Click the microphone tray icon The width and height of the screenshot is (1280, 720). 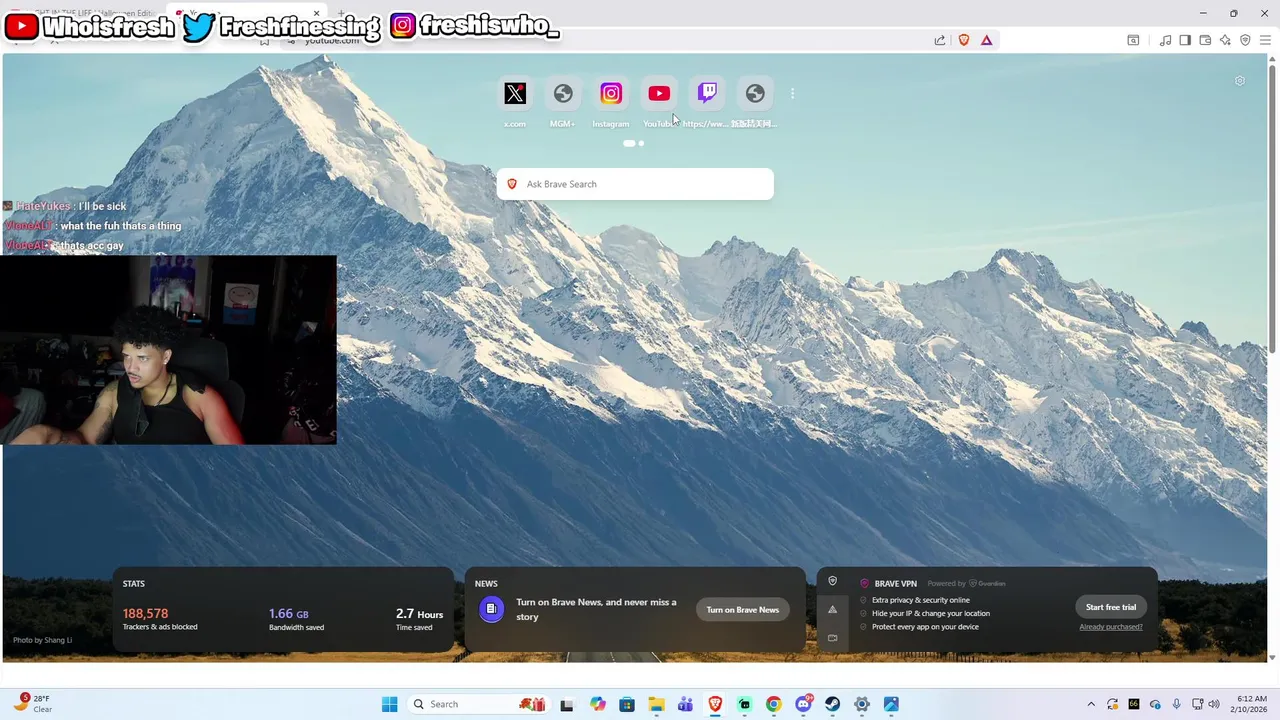tap(1177, 704)
